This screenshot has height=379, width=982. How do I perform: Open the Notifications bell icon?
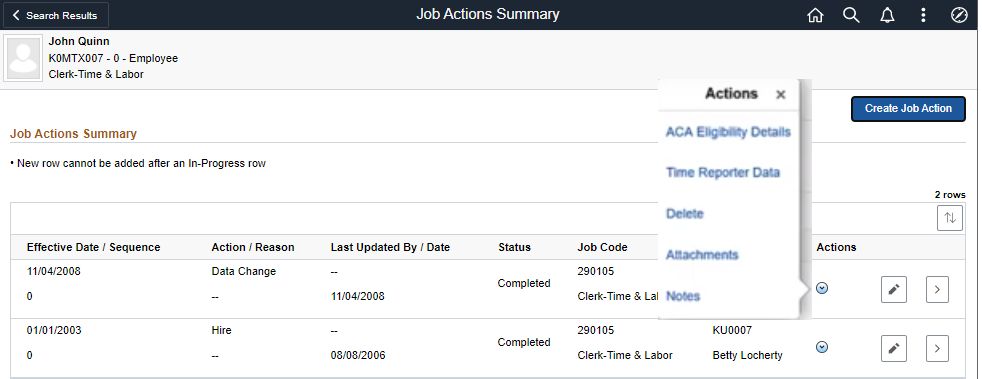887,15
